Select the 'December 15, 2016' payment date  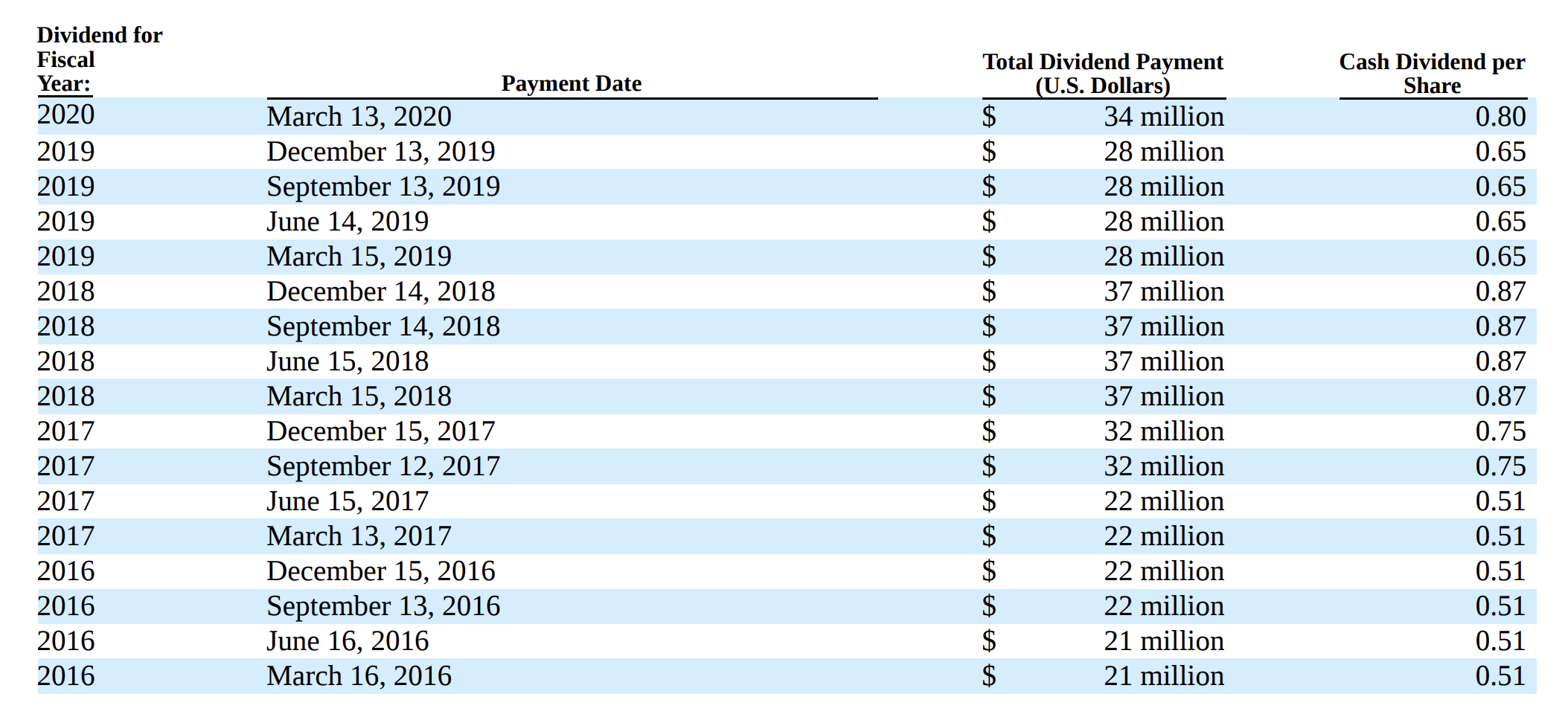click(x=380, y=571)
